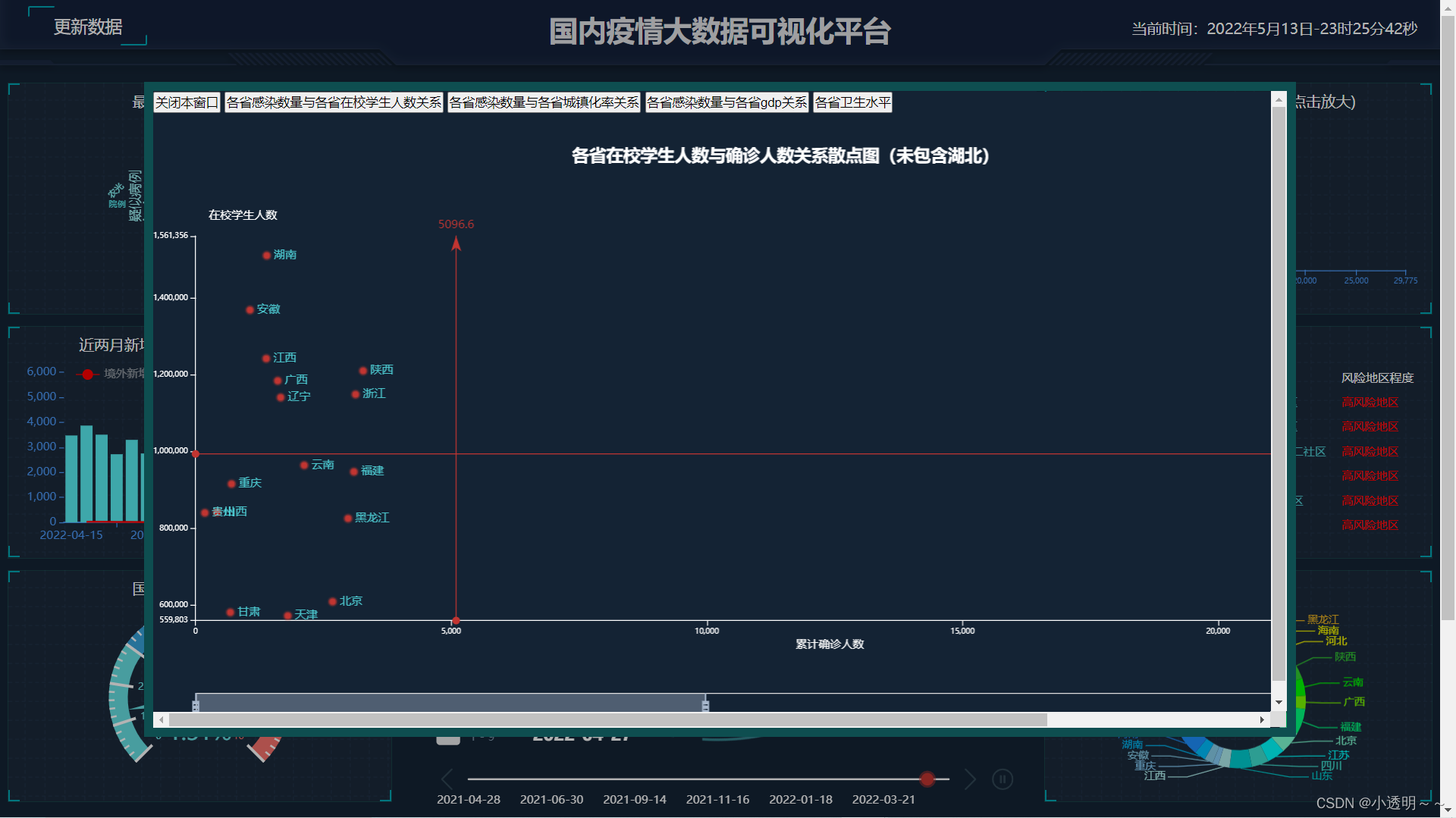Image resolution: width=1456 pixels, height=818 pixels.
Task: Click the 福建 scatter point
Action: coord(354,472)
